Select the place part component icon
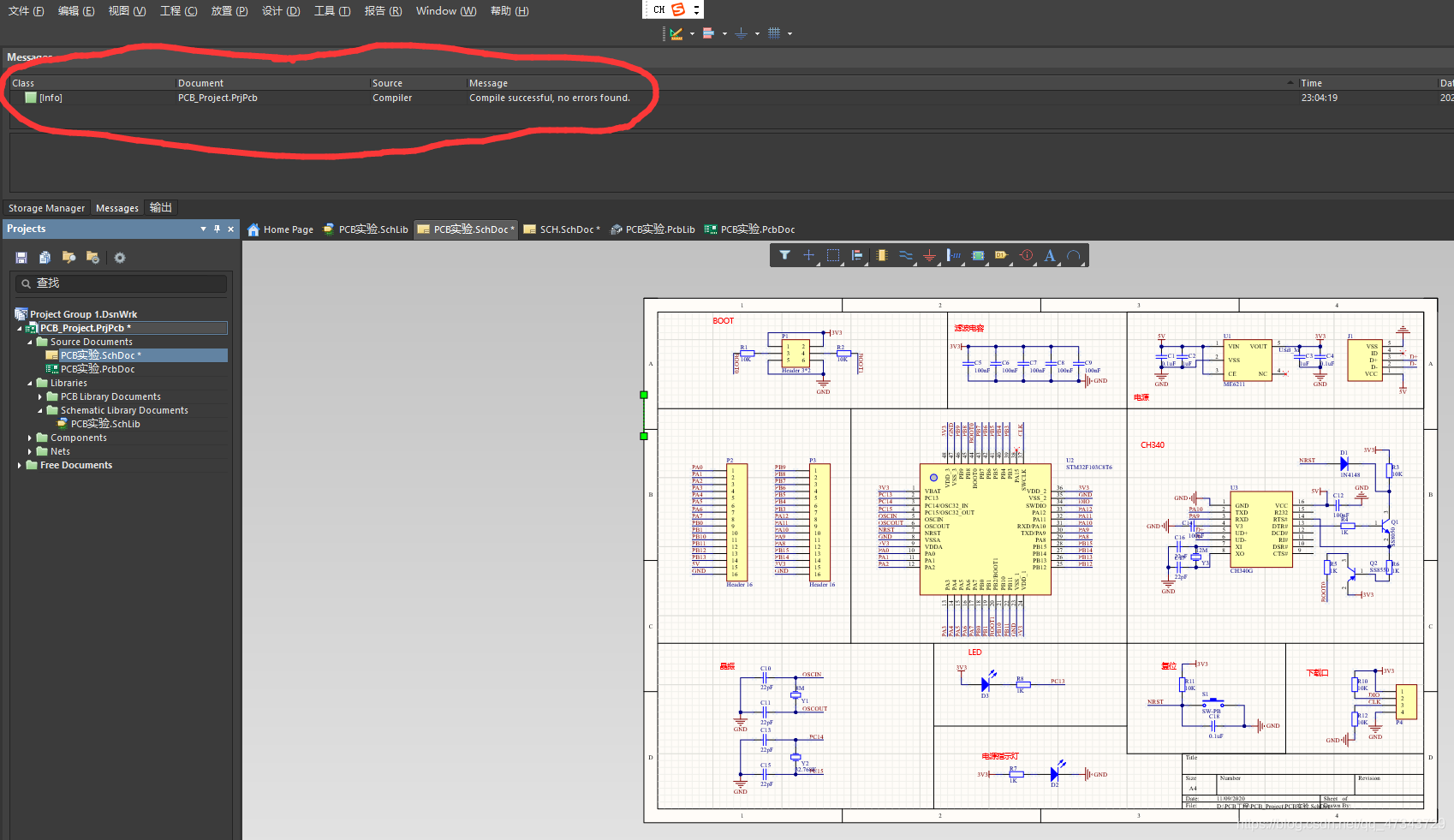 point(882,255)
